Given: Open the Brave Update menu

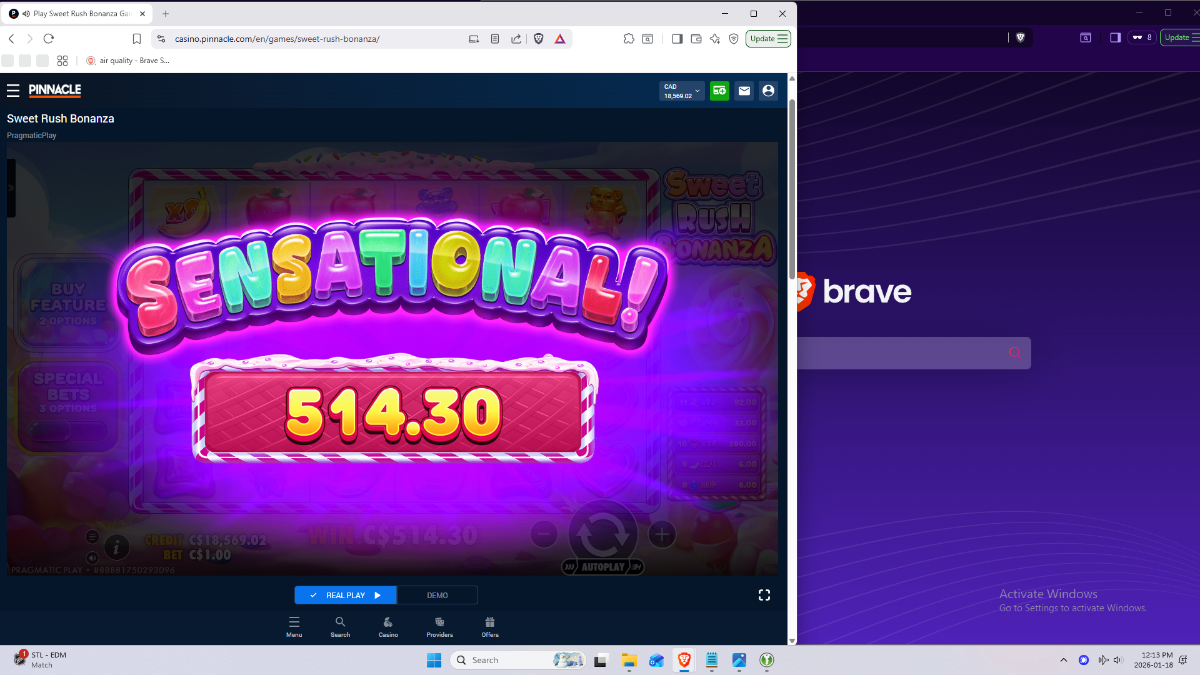Looking at the screenshot, I should (768, 39).
